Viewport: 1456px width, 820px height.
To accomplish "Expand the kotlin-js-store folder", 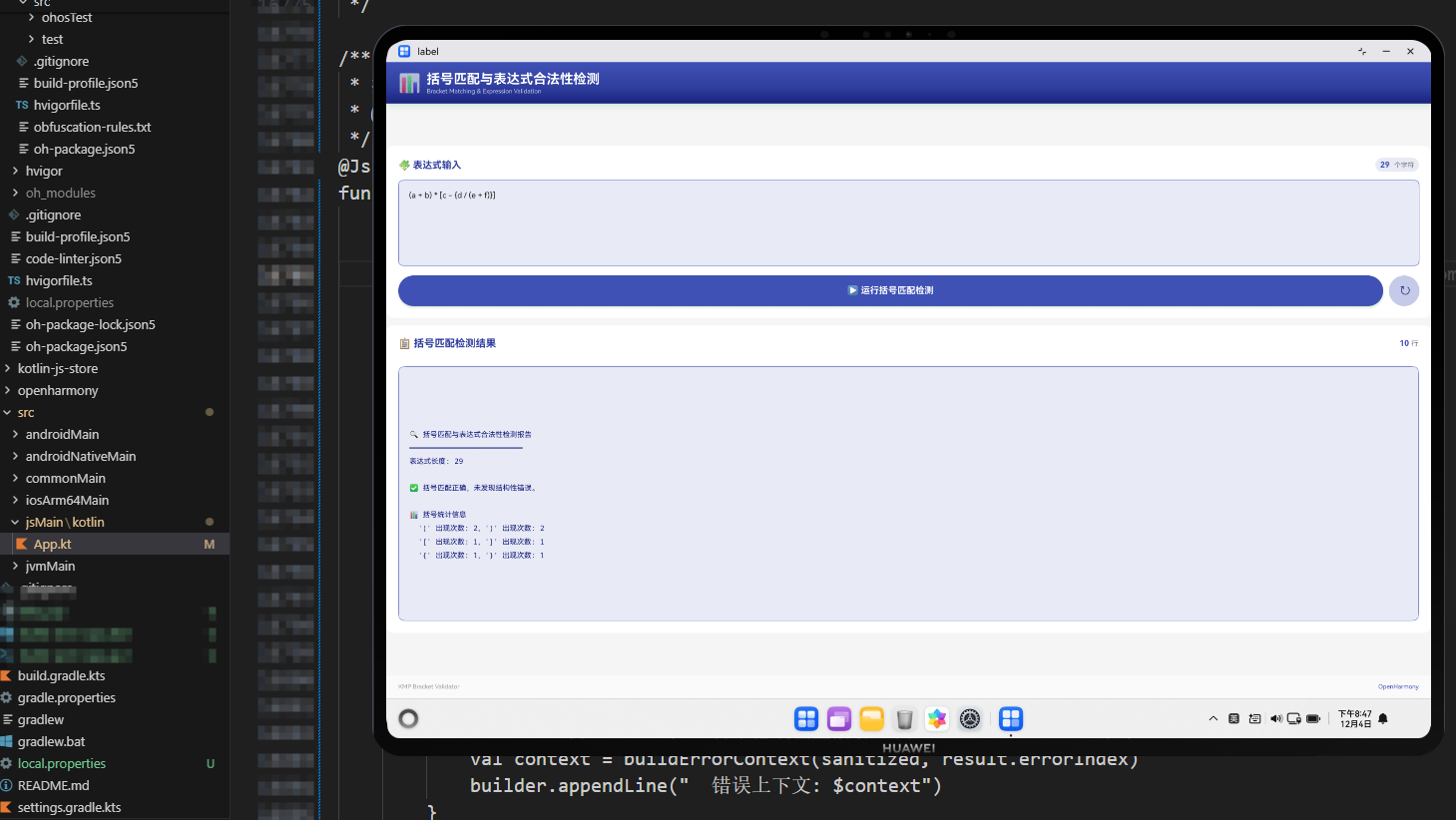I will [x=58, y=368].
